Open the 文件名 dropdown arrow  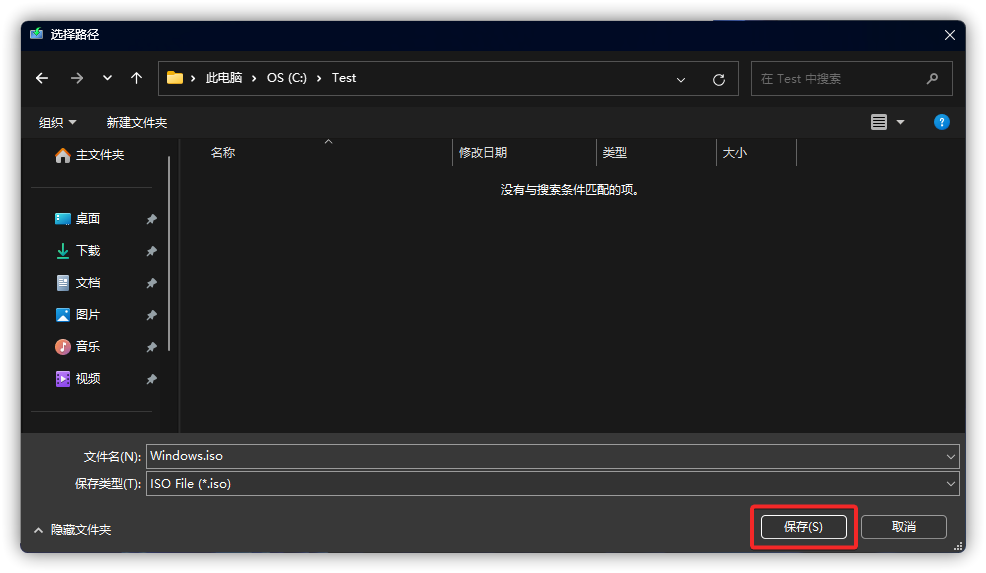951,457
